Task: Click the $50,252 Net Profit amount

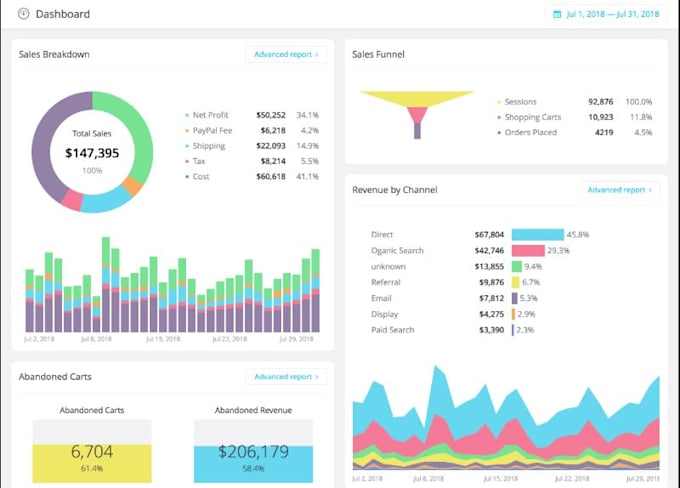Action: 271,115
